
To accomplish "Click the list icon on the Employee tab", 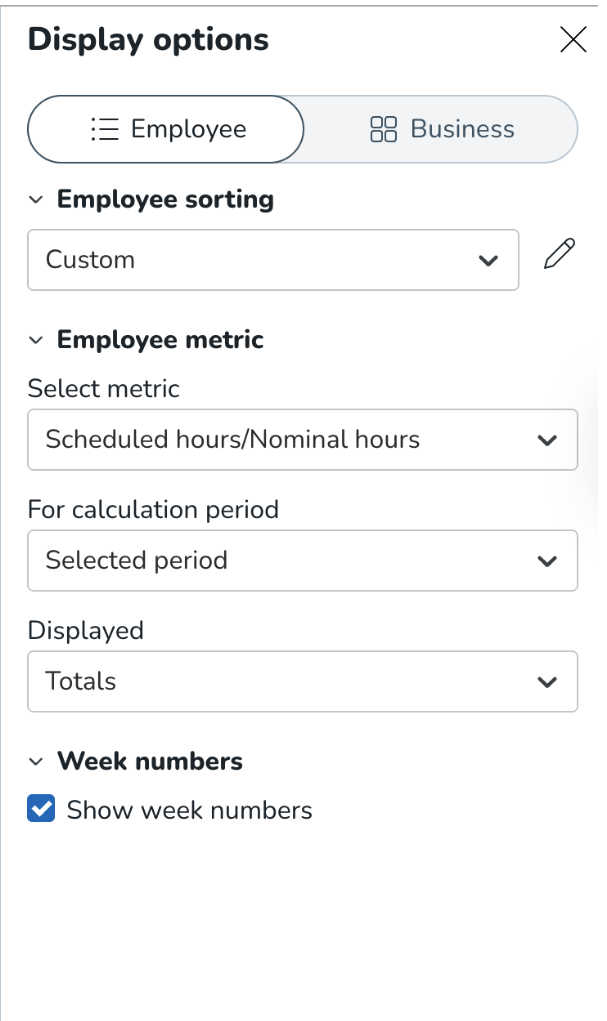I will click(x=105, y=130).
